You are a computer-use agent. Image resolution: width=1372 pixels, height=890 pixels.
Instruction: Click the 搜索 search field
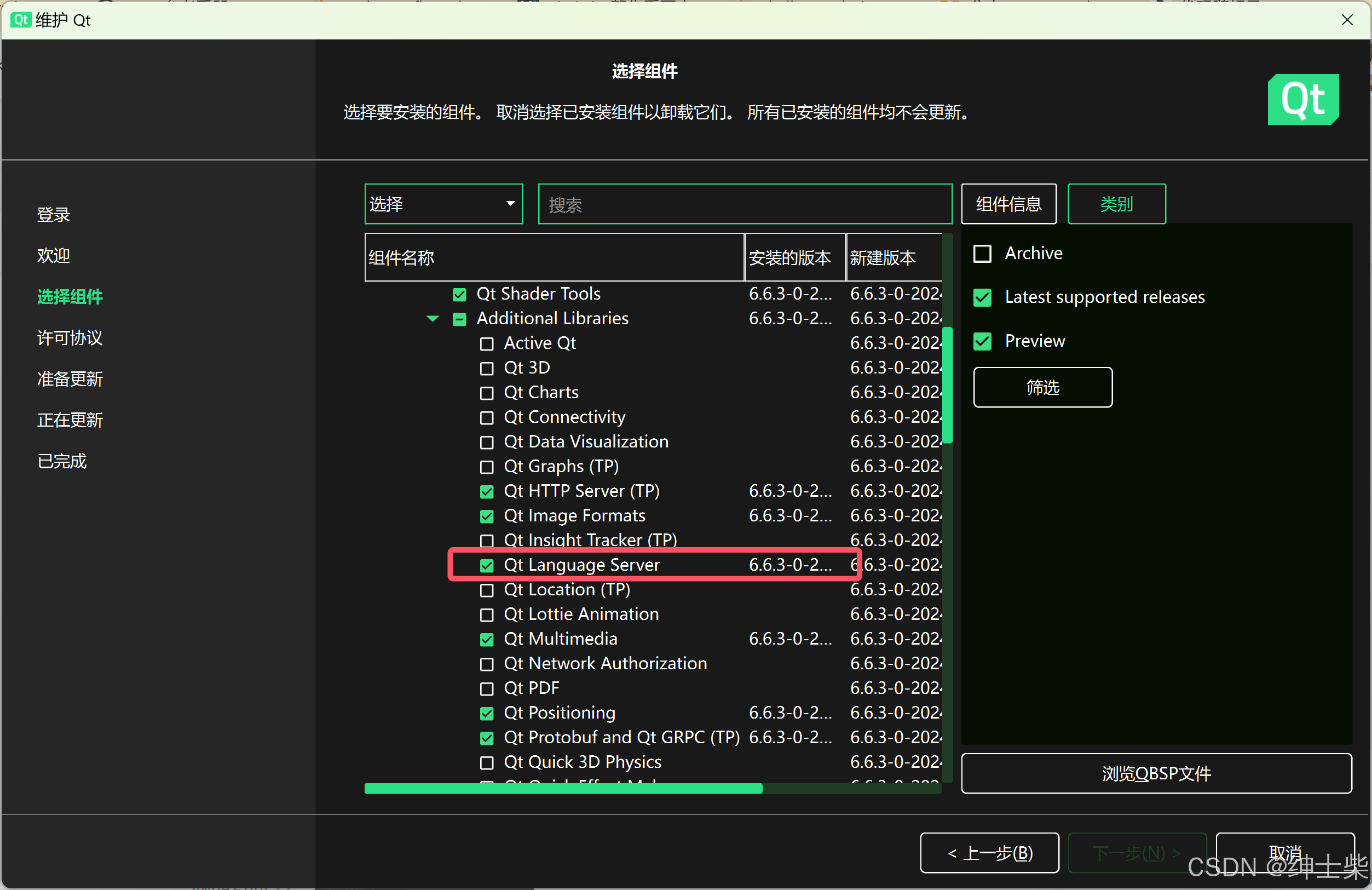tap(743, 203)
